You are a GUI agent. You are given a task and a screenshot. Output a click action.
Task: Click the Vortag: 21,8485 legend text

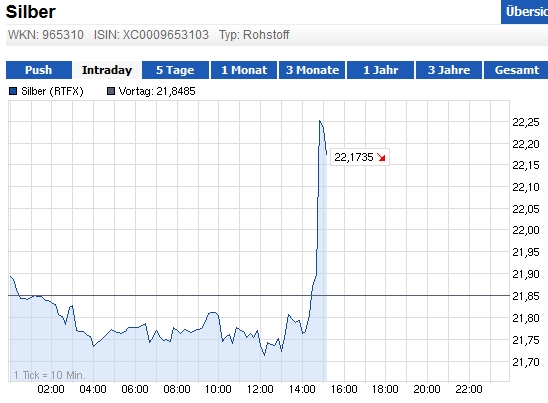point(157,91)
